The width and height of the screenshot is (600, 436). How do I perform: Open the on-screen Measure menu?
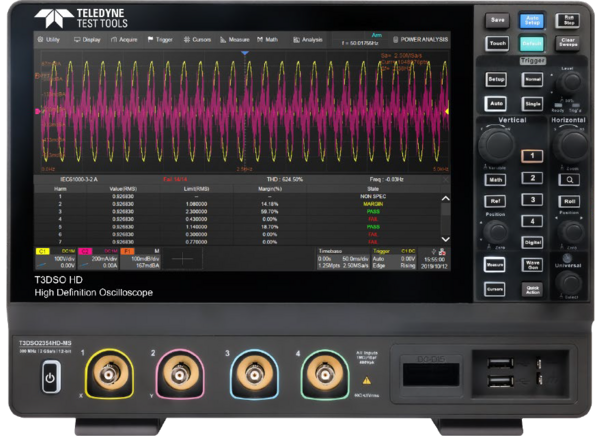click(x=235, y=39)
